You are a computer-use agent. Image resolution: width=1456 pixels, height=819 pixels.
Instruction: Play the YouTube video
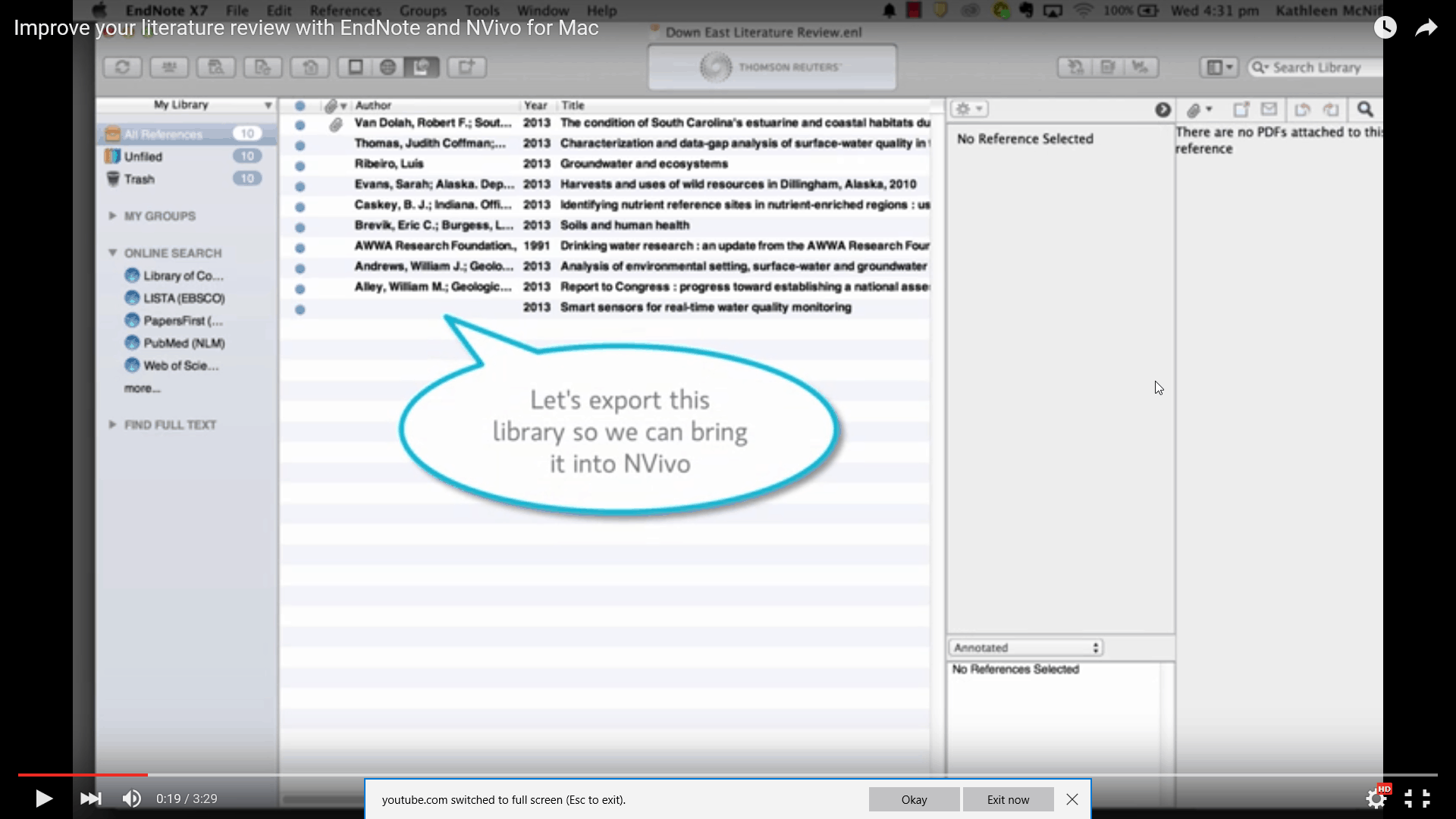click(43, 799)
